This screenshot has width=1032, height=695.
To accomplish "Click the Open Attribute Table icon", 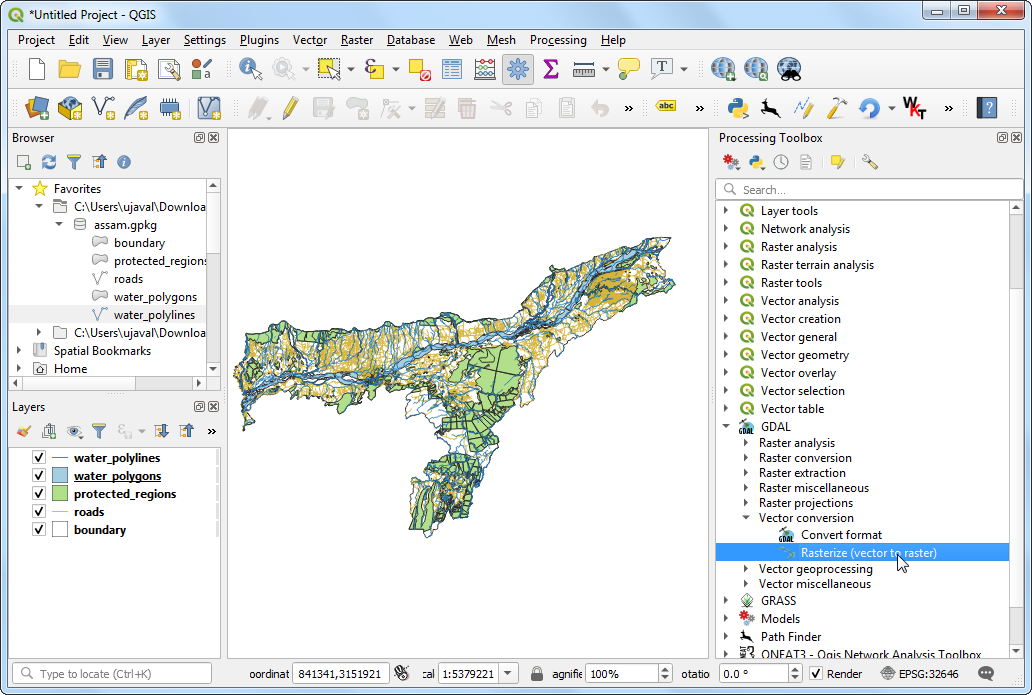I will [452, 69].
